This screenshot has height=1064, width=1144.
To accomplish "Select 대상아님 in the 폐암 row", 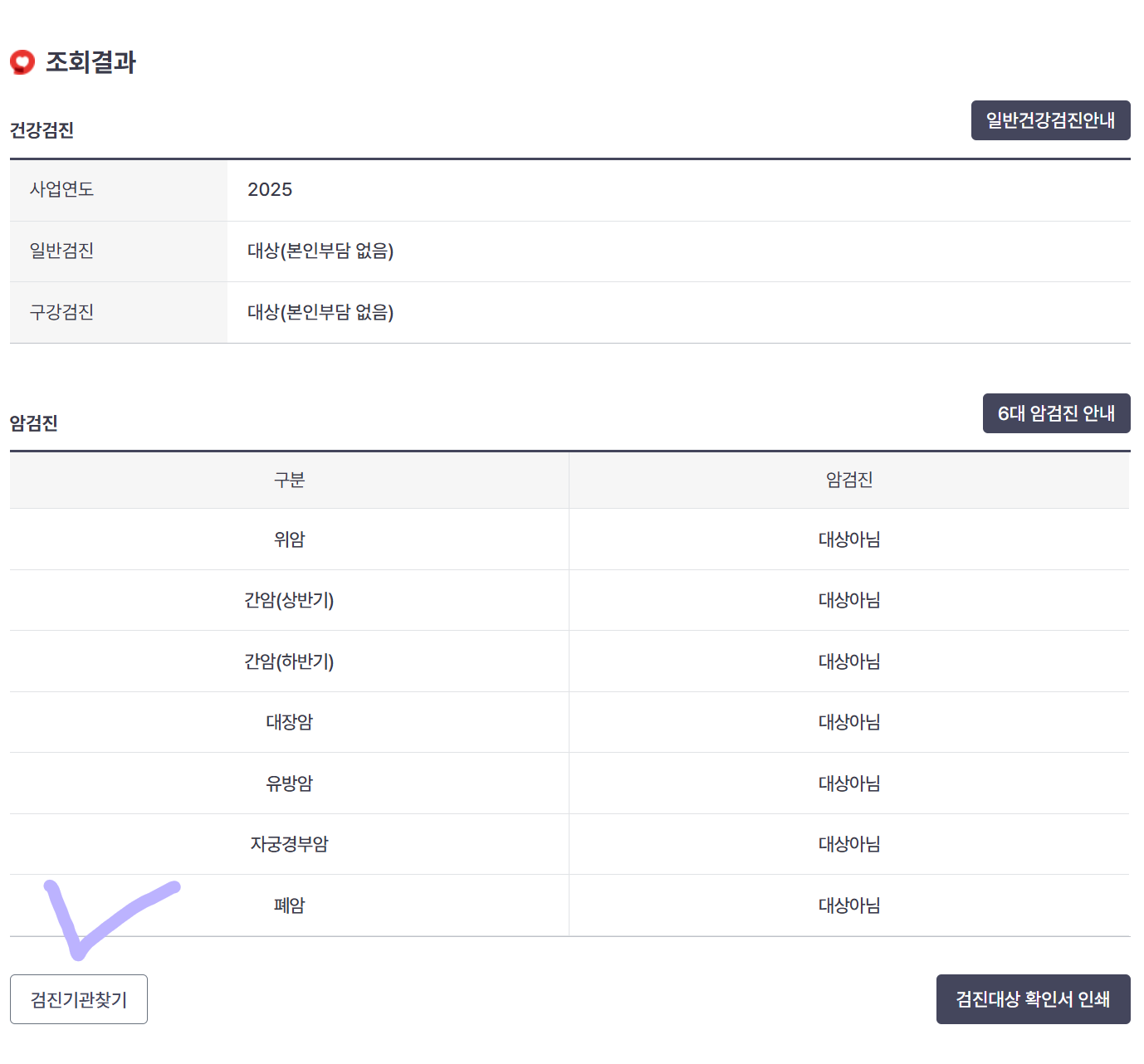I will 848,905.
